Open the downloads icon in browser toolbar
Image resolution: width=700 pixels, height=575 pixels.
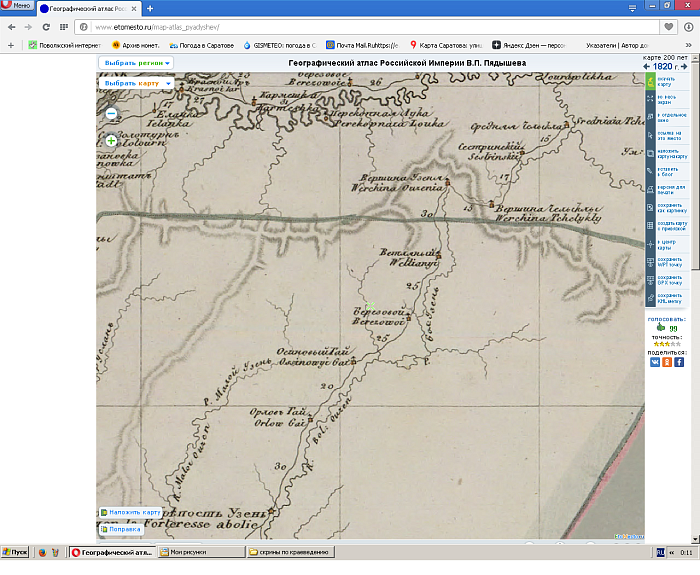[x=688, y=27]
